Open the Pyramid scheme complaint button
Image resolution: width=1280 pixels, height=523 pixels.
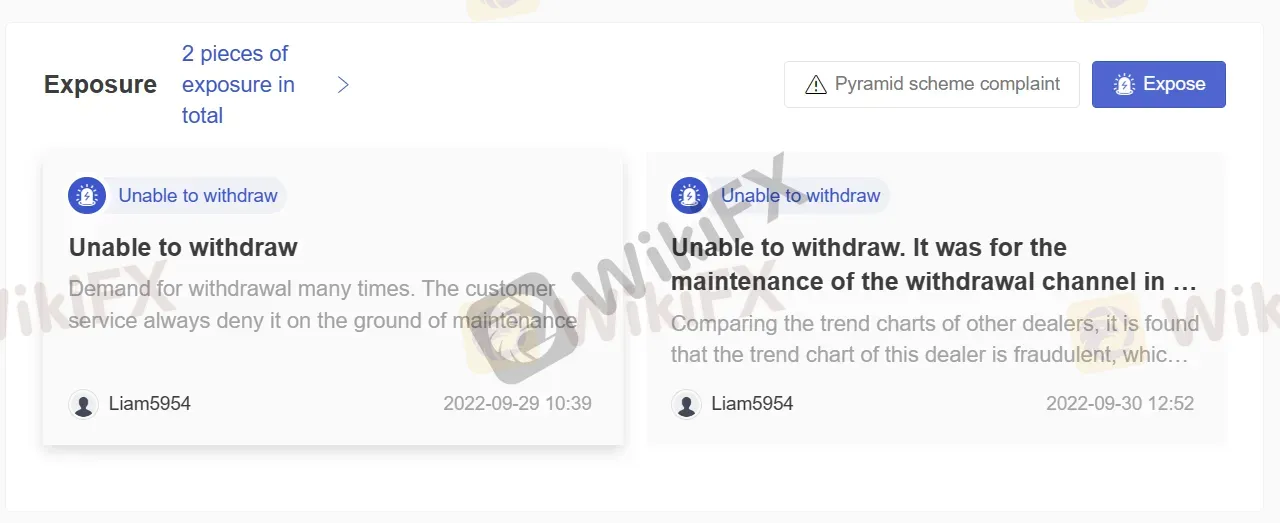tap(932, 84)
